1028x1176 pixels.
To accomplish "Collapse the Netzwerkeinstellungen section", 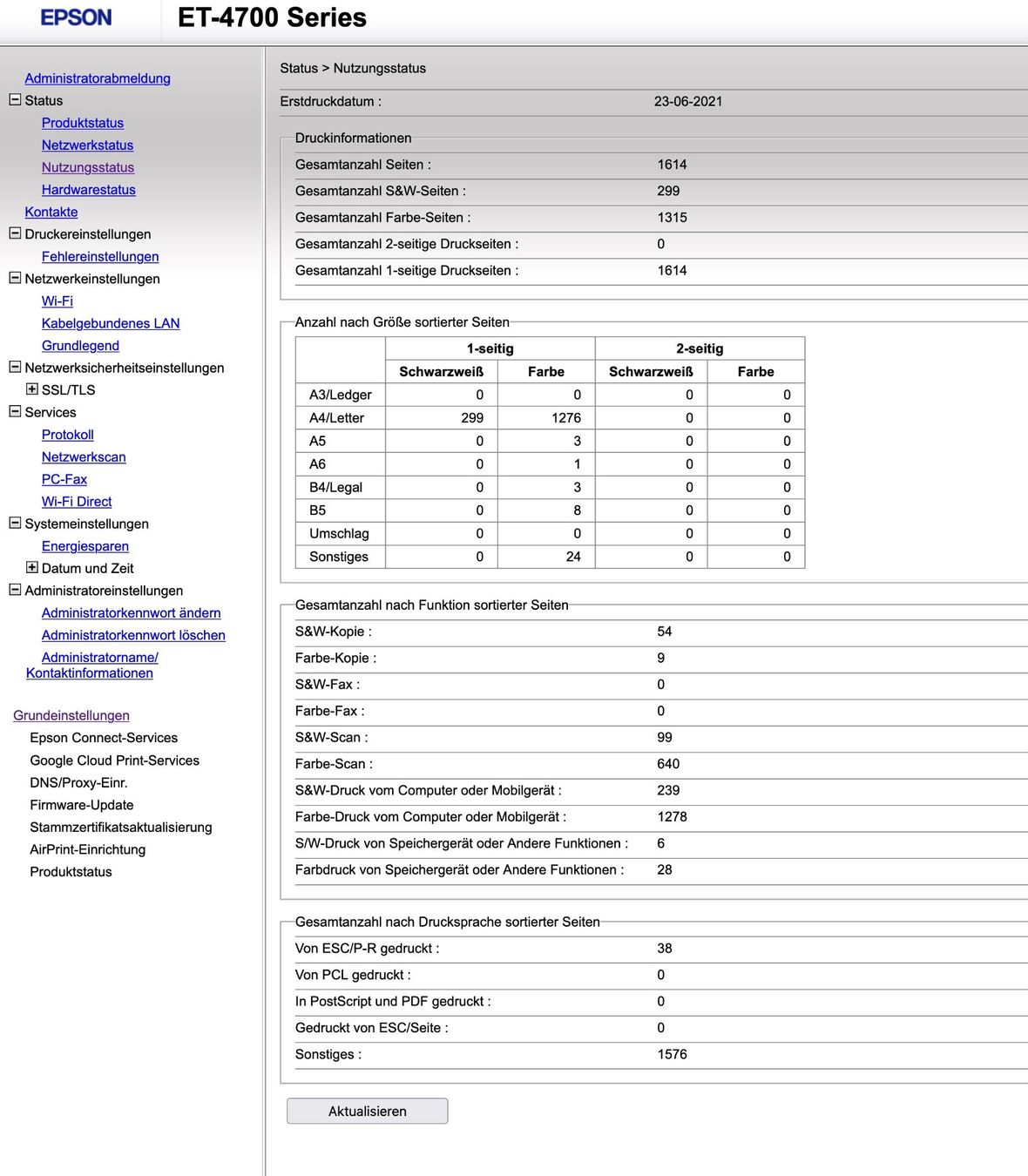I will tap(15, 278).
